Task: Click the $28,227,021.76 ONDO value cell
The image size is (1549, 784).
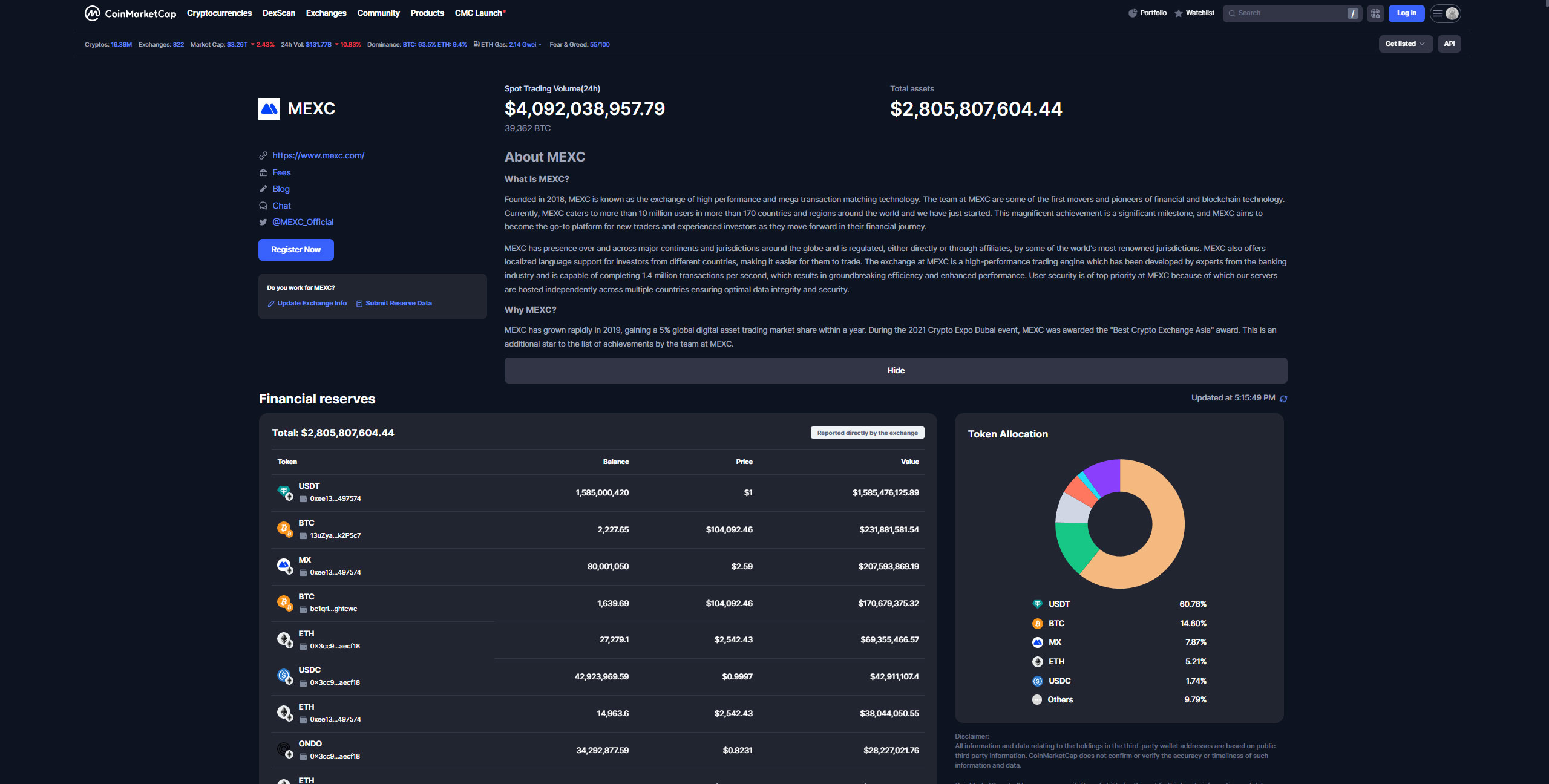Action: 891,751
